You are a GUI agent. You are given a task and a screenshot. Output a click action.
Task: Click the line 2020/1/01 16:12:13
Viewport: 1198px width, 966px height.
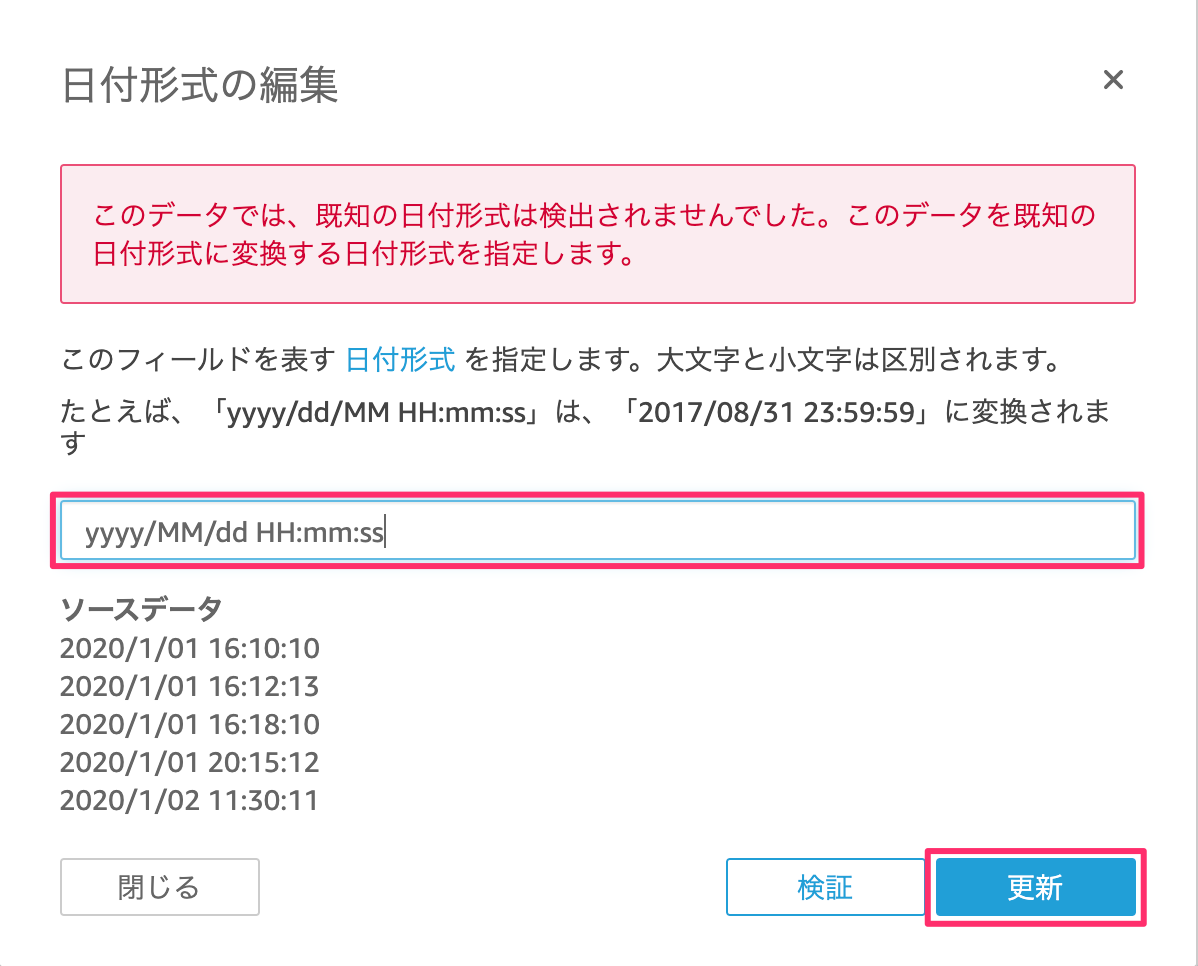189,687
